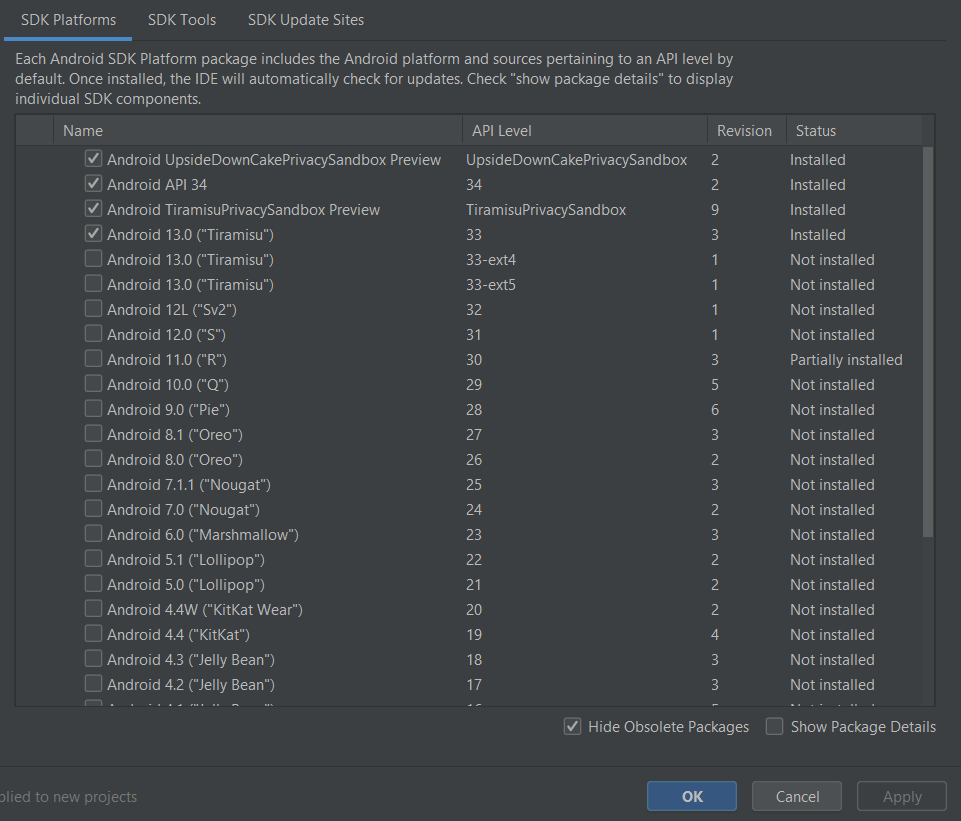Select the "Android 6.0 ("Marshmallow")" row name
This screenshot has height=821, width=961.
[x=203, y=535]
